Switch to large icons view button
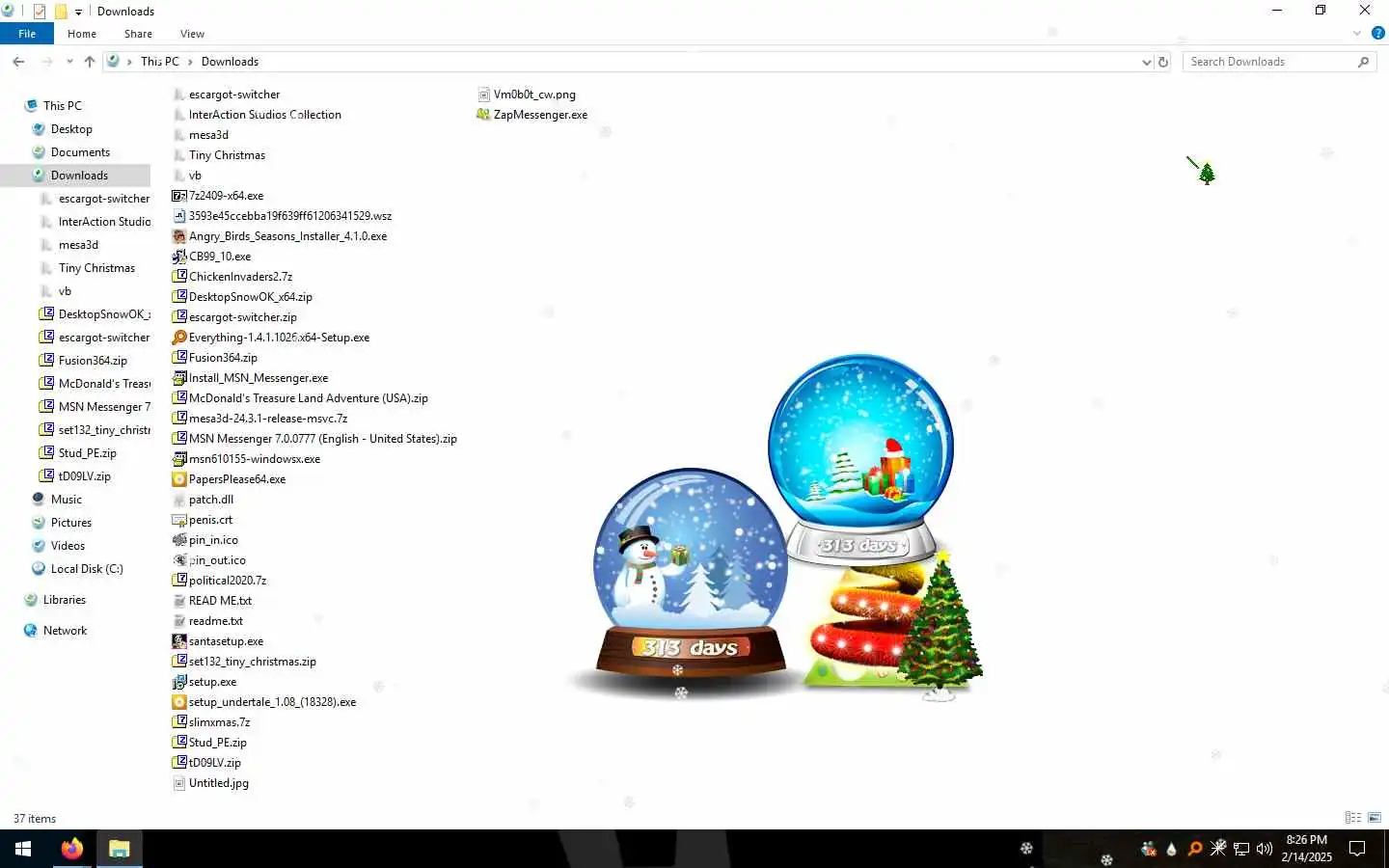 (1375, 818)
